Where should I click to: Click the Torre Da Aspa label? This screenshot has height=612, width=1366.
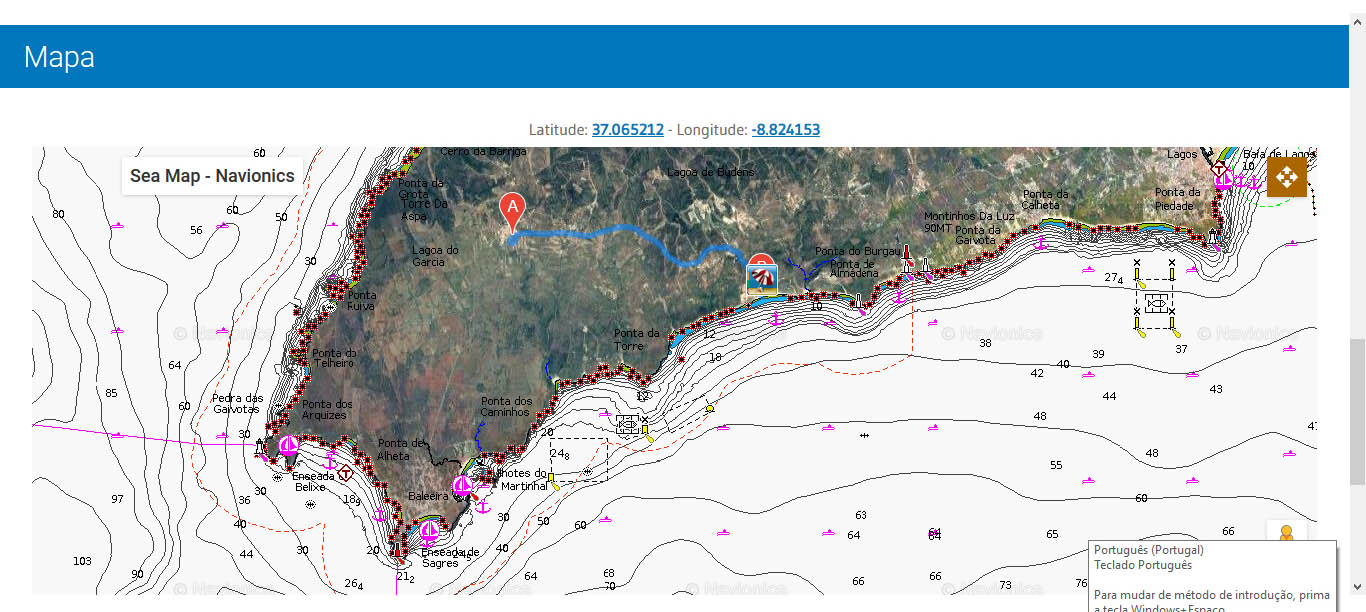pyautogui.click(x=422, y=210)
